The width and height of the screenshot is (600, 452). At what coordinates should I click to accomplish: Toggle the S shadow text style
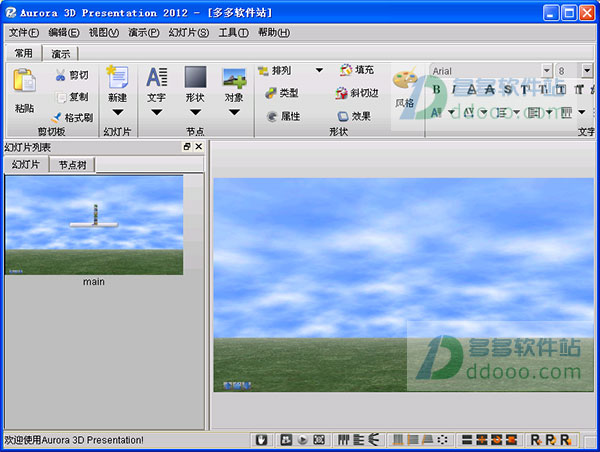507,90
